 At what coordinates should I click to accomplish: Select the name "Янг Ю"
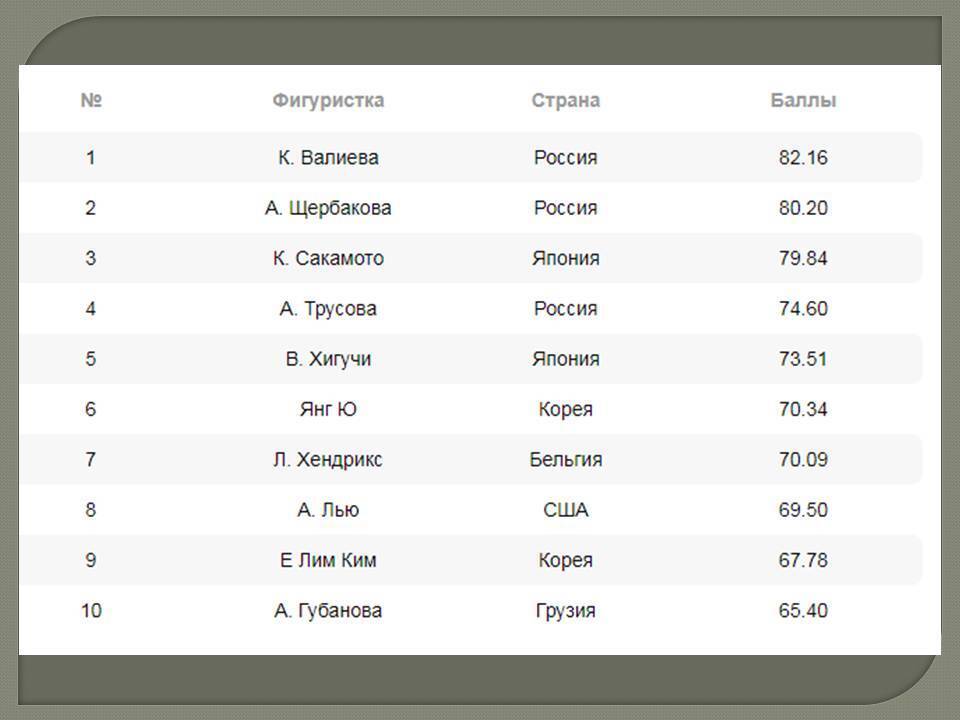tap(328, 409)
